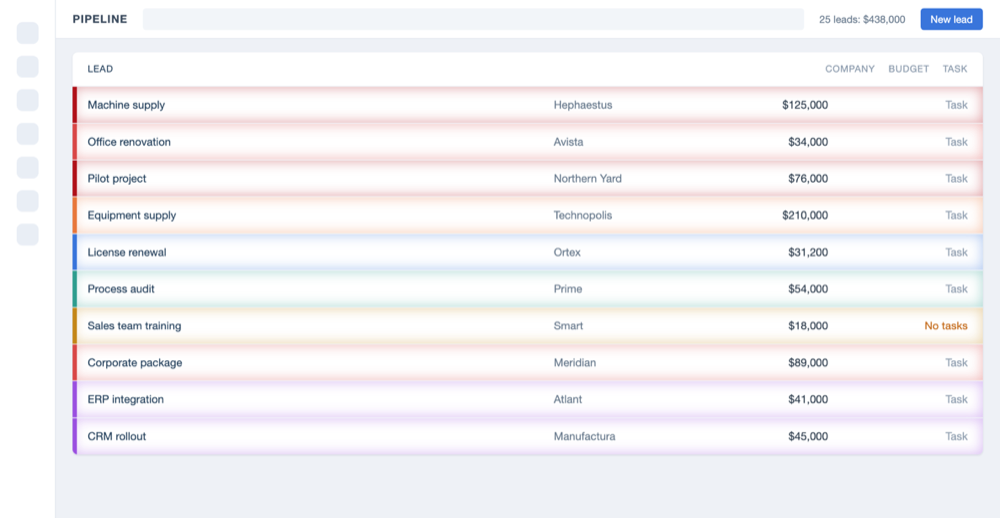Open the Machine supply lead
Screen dimensions: 1000x518
click(x=126, y=105)
